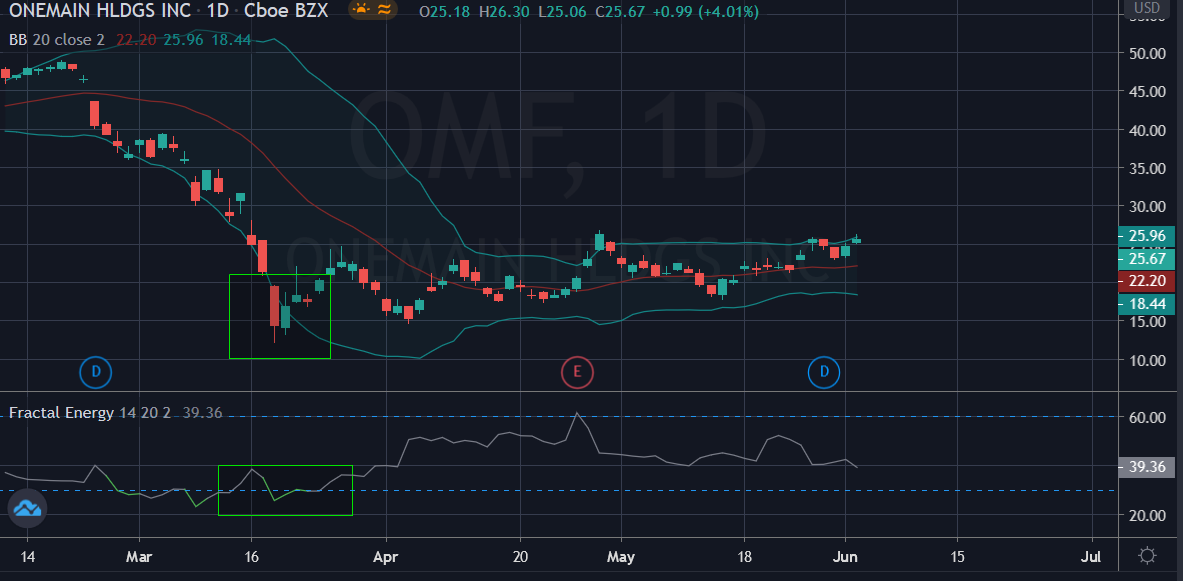
Task: Click the 60.00 level on indicator axis
Action: coord(1148,417)
